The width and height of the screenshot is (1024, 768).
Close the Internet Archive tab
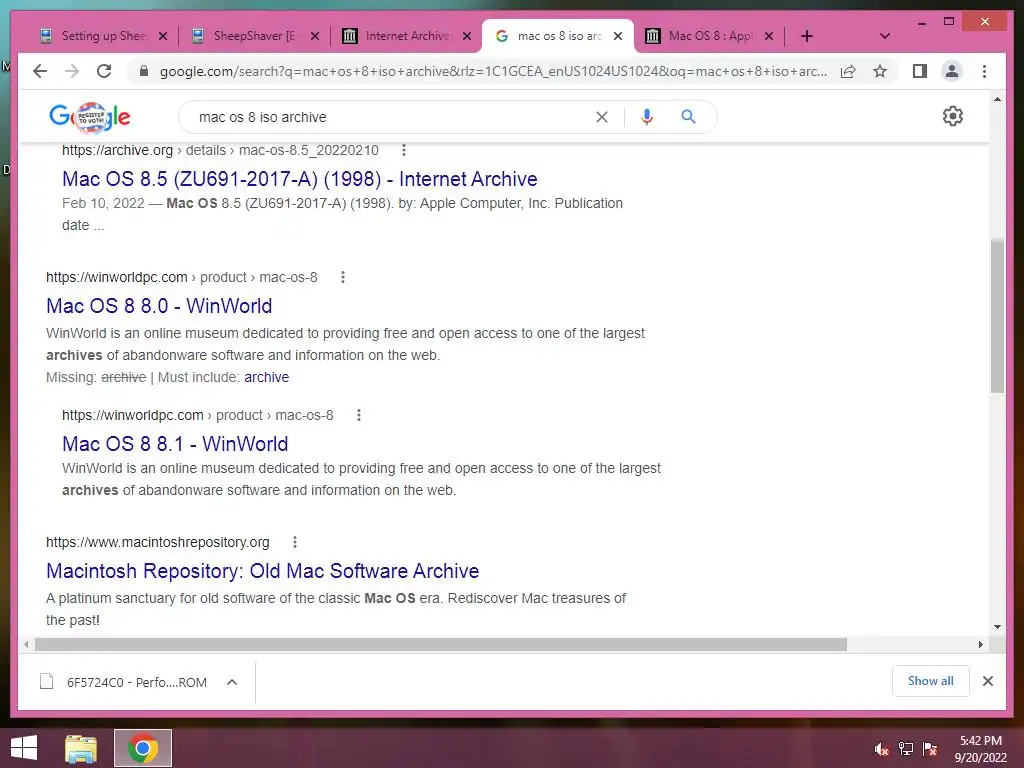click(466, 36)
